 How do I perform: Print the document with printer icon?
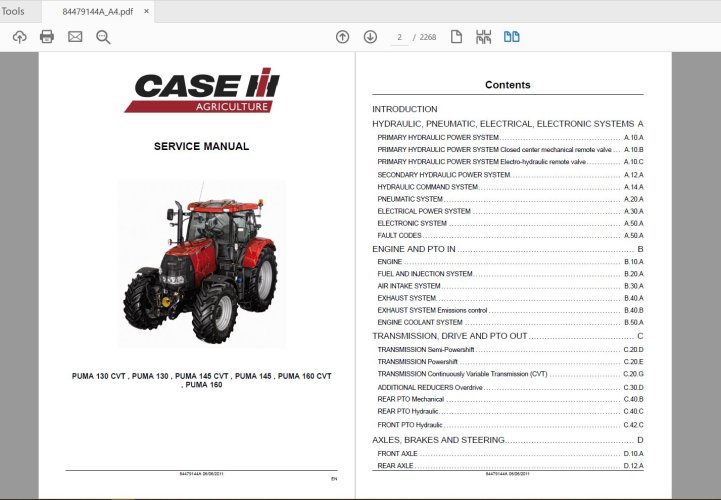47,37
